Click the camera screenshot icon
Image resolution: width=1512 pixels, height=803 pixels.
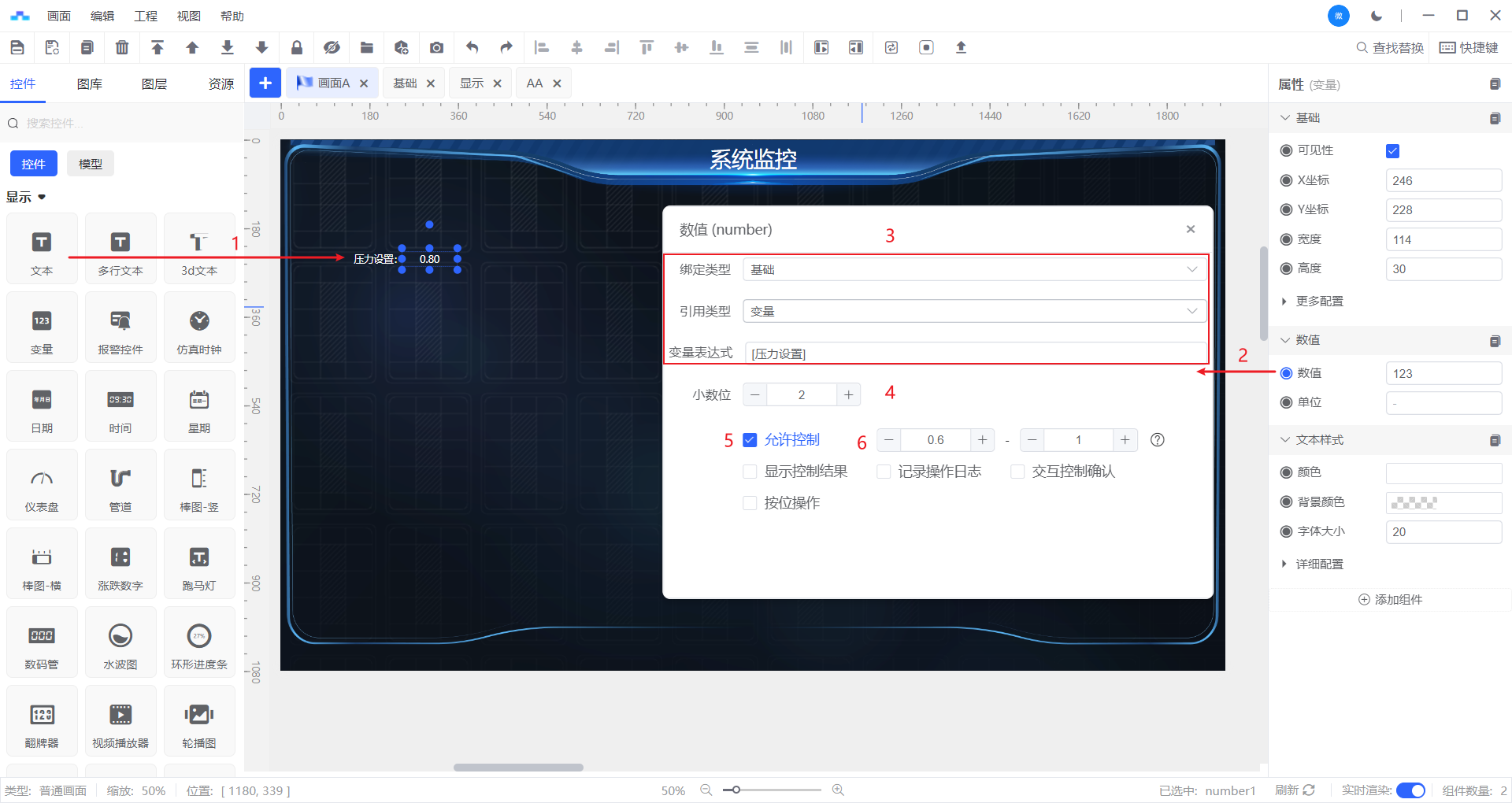(436, 47)
